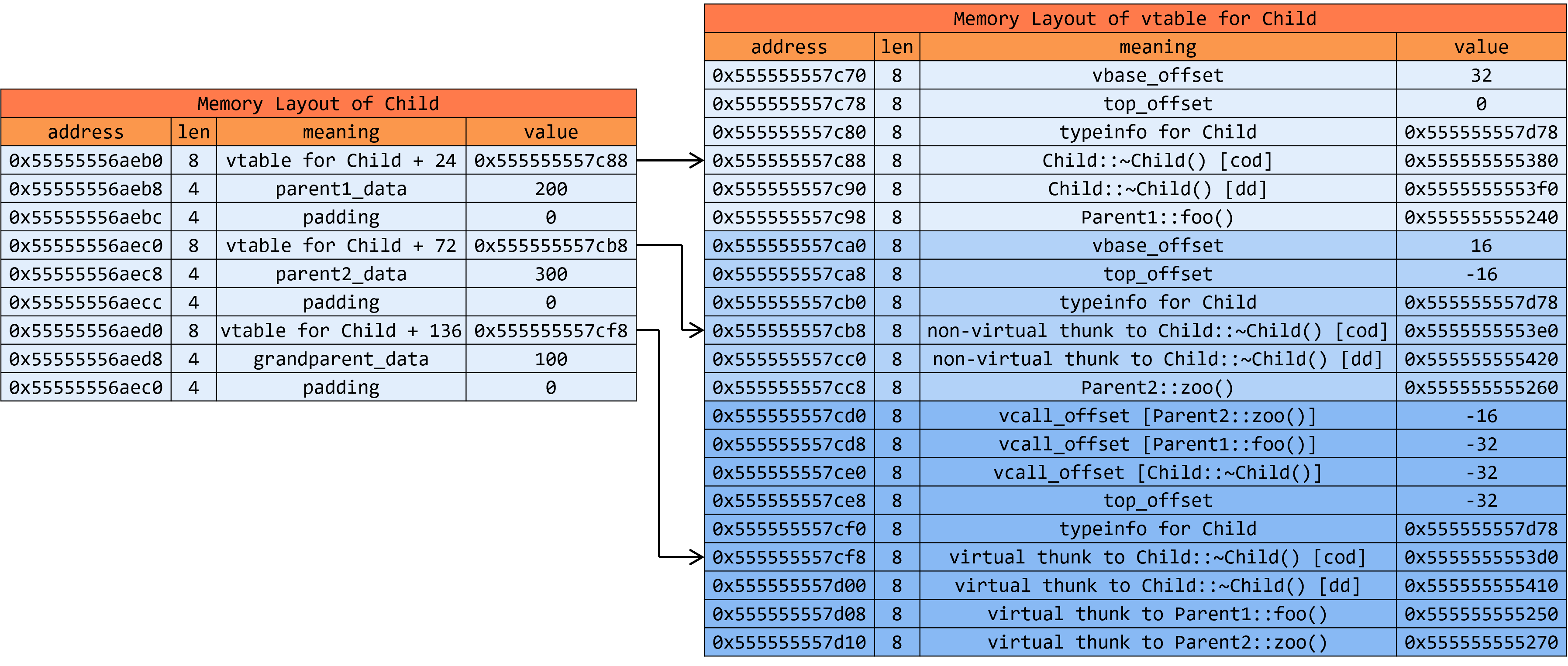
Task: Click the 'Child::~Child() [cod]' meaning cell
Action: click(x=1157, y=161)
